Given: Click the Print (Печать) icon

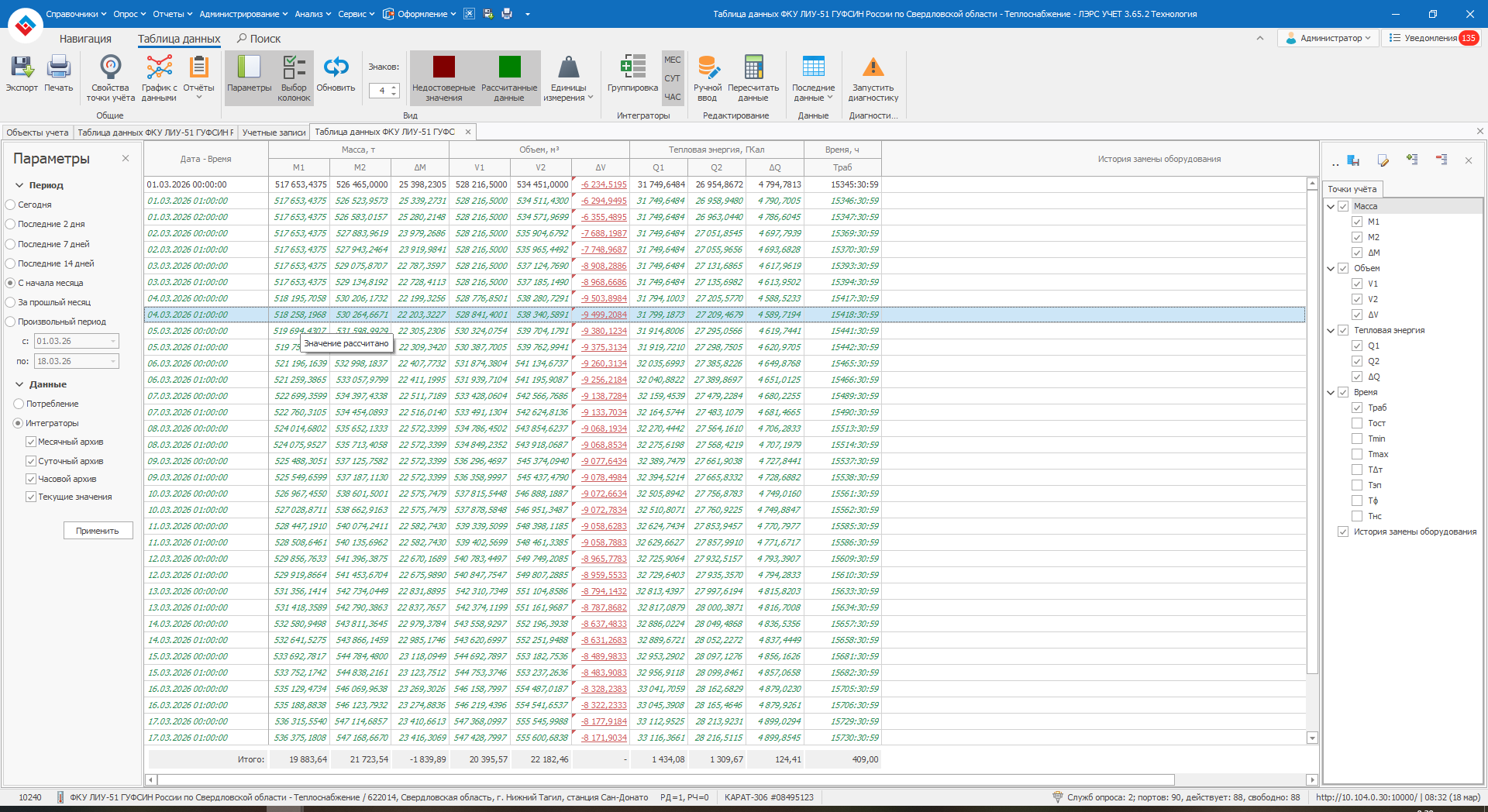Looking at the screenshot, I should [x=58, y=68].
